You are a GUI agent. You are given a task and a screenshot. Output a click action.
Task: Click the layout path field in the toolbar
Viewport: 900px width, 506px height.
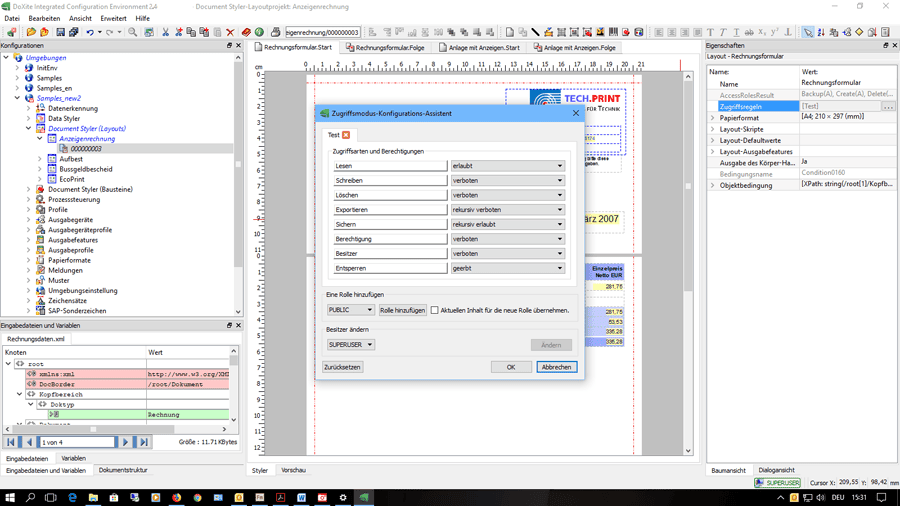tap(323, 32)
